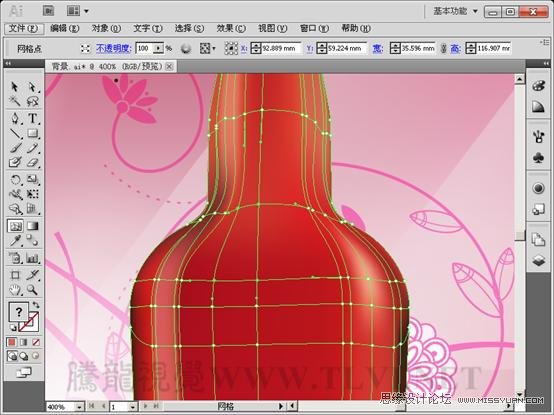The image size is (554, 415).
Task: Open zoom level 400% dropdown
Action: tap(79, 407)
